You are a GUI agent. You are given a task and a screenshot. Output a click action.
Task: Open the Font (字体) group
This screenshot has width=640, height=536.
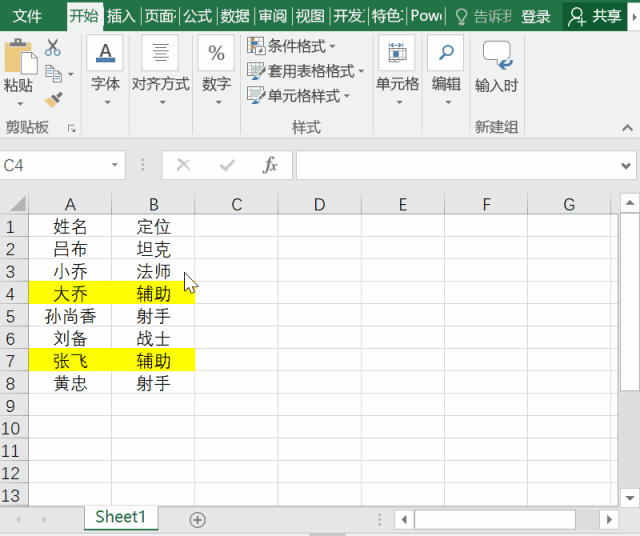(105, 53)
